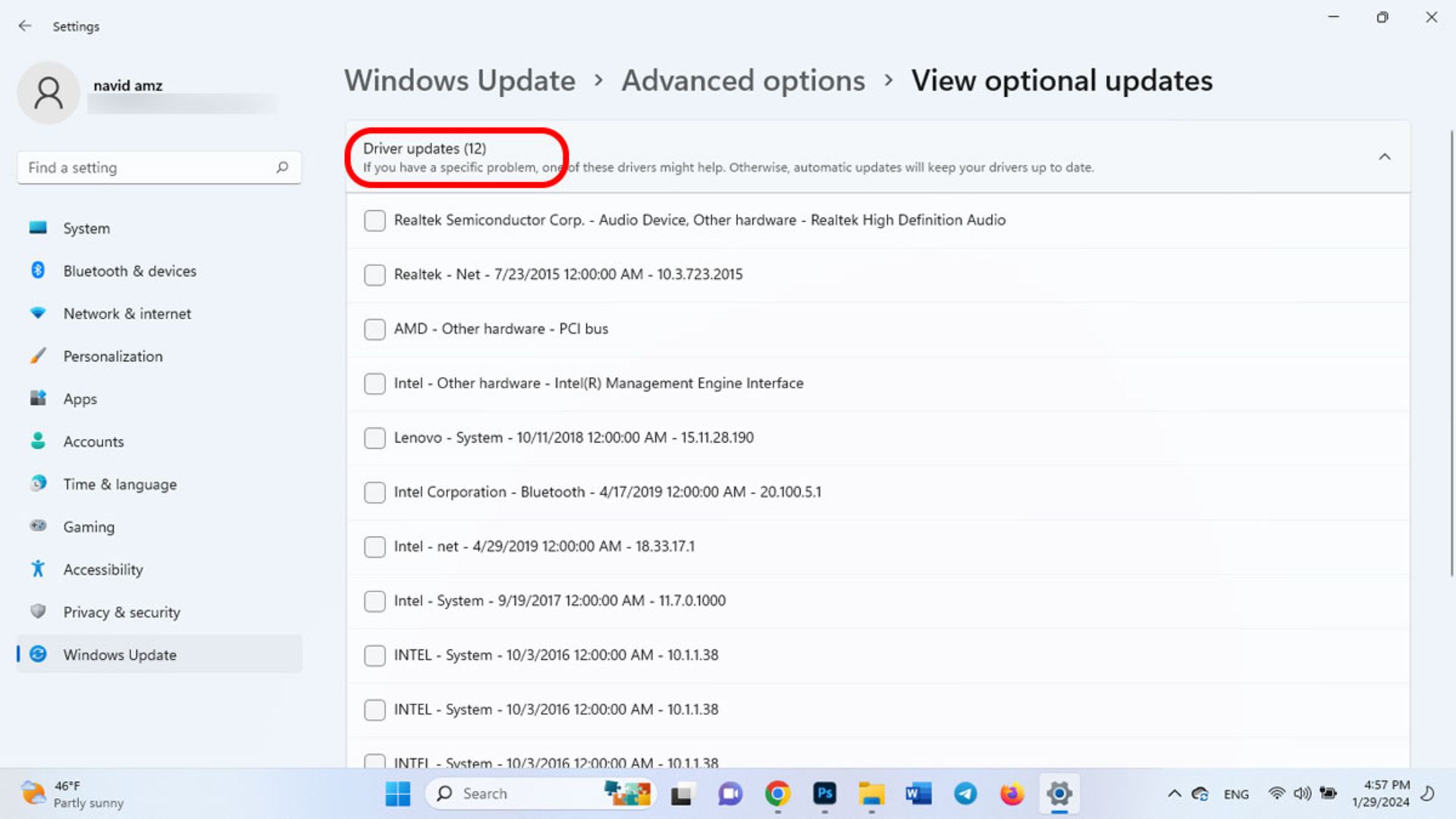1456x819 pixels.
Task: Open Accessibility settings
Action: click(159, 570)
